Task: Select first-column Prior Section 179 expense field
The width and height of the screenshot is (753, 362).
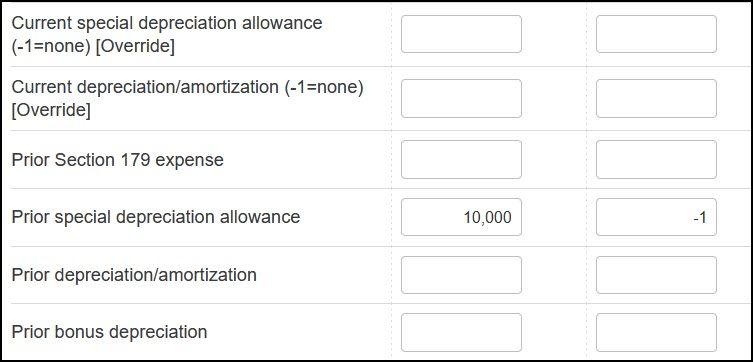Action: coord(461,159)
